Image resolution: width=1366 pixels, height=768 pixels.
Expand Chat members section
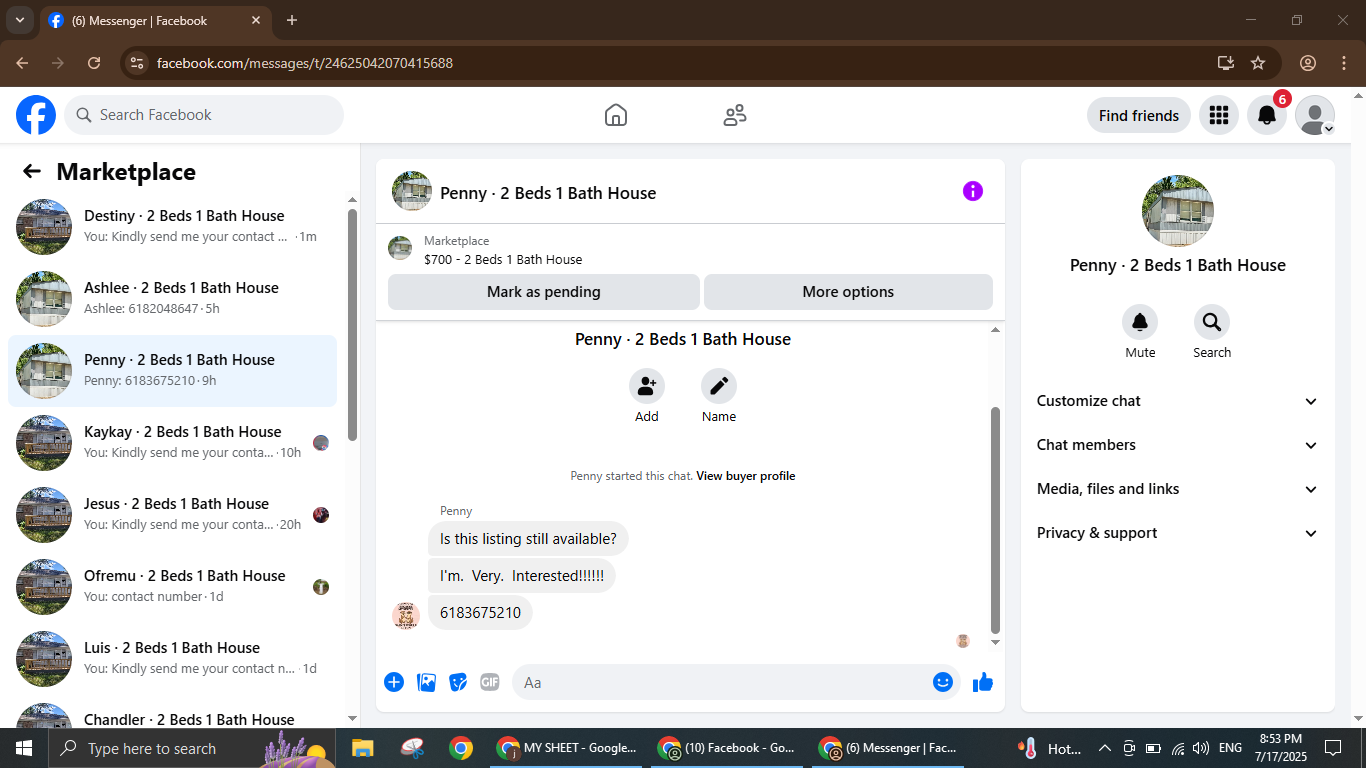(1178, 445)
